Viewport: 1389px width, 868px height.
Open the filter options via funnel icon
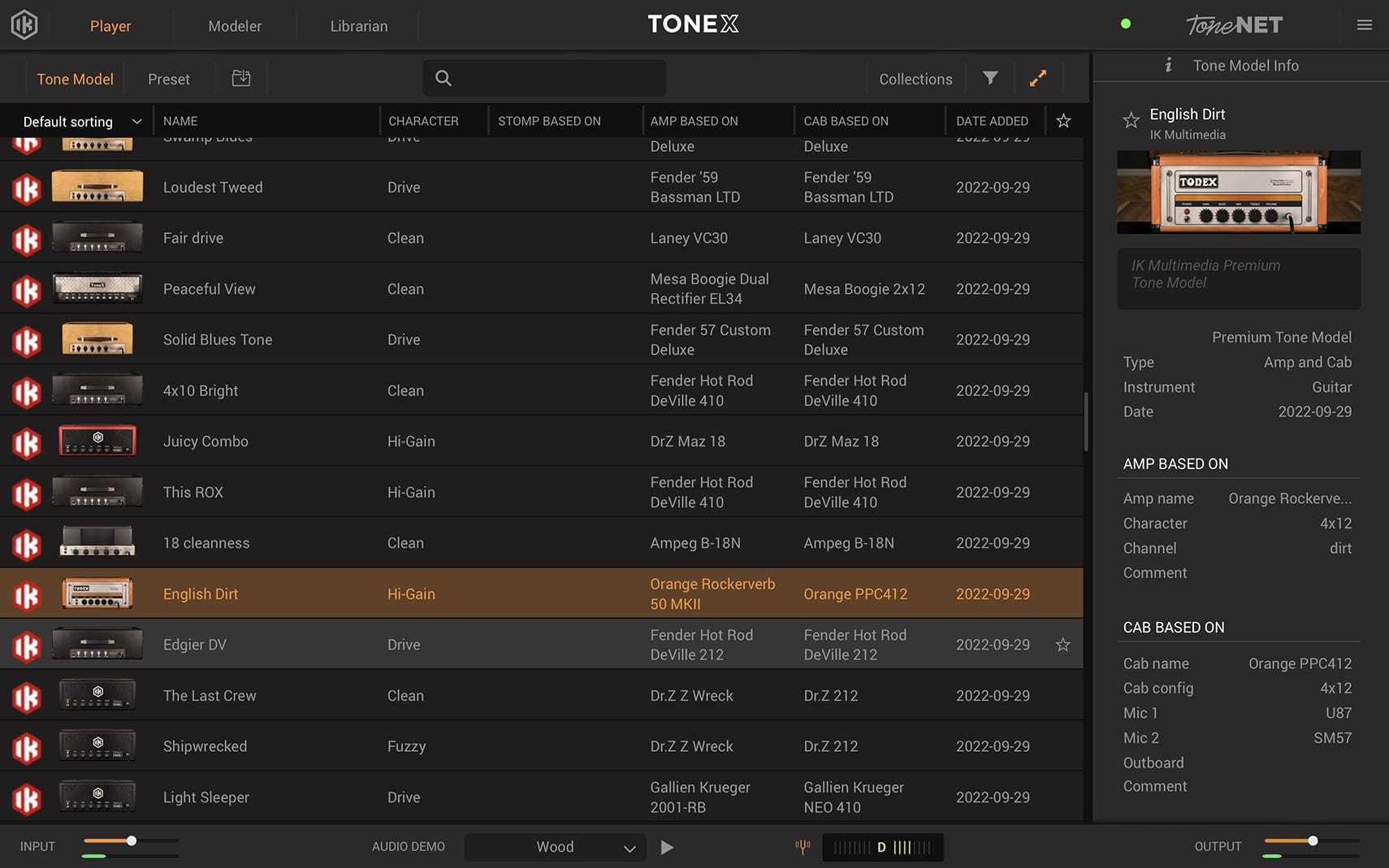coord(989,78)
